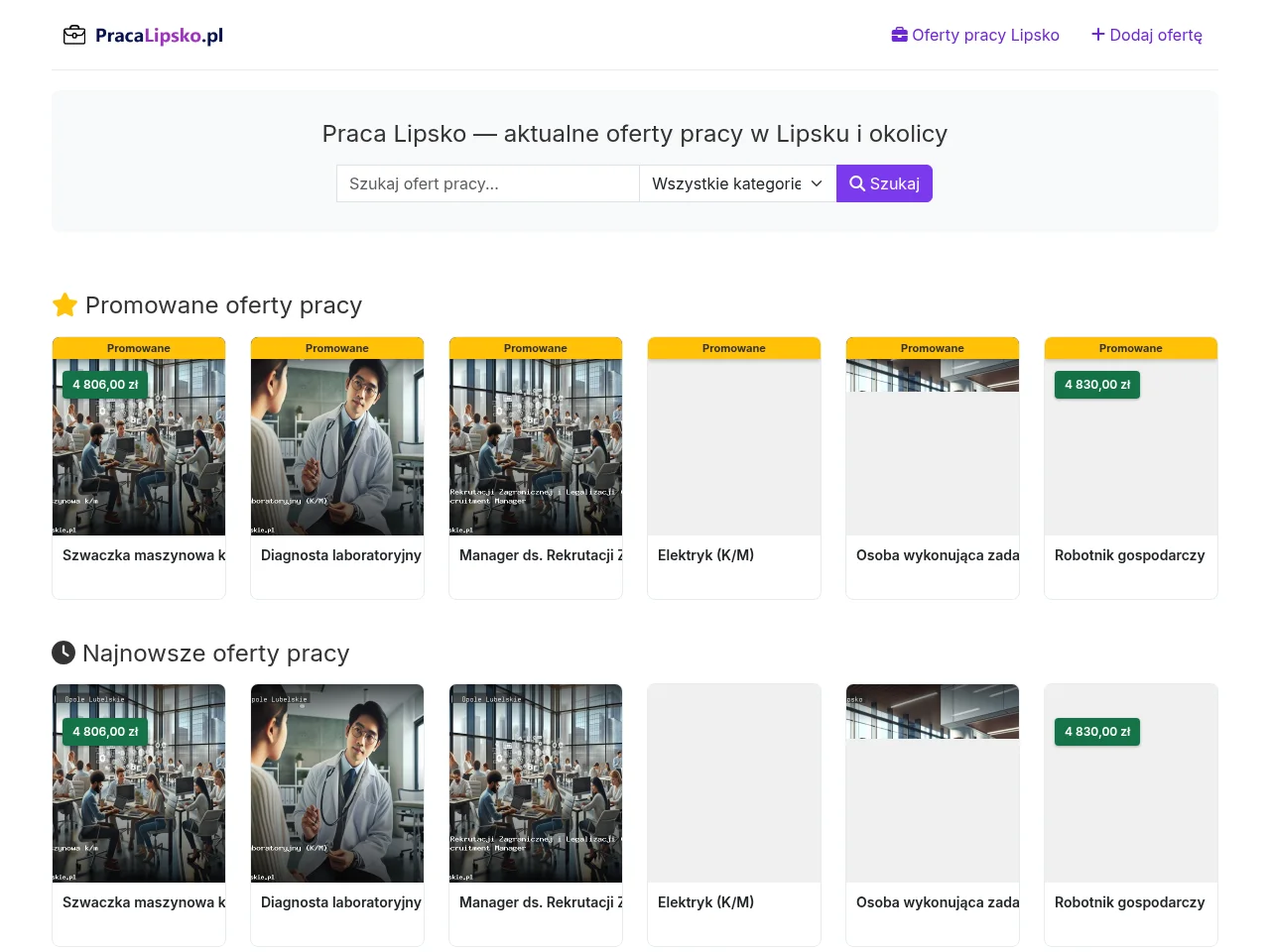Click newest Szwaczka maszynowa title
1270x952 pixels.
tap(144, 902)
